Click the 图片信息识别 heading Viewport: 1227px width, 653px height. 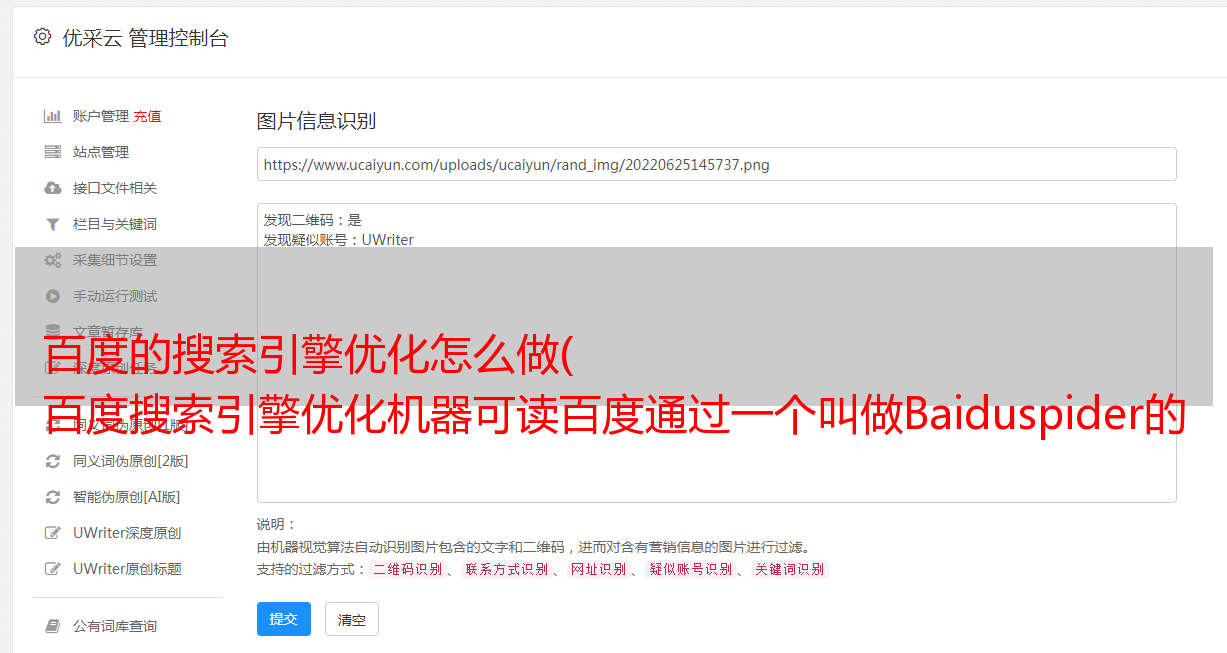pos(316,121)
